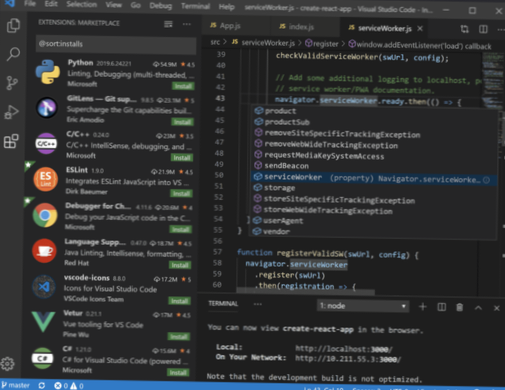Viewport: 505px width, 390px height.
Task: Open the Terminal menu
Action: [x=196, y=6]
